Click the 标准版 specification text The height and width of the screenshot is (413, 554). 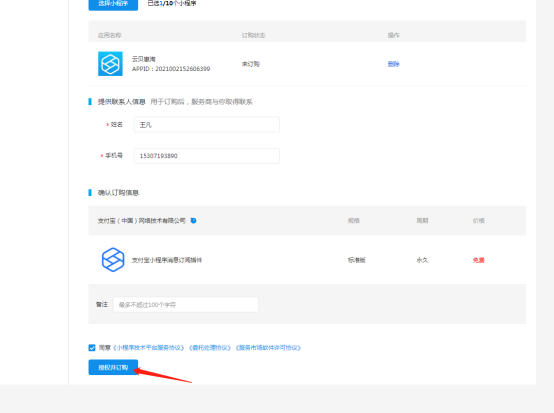click(357, 260)
